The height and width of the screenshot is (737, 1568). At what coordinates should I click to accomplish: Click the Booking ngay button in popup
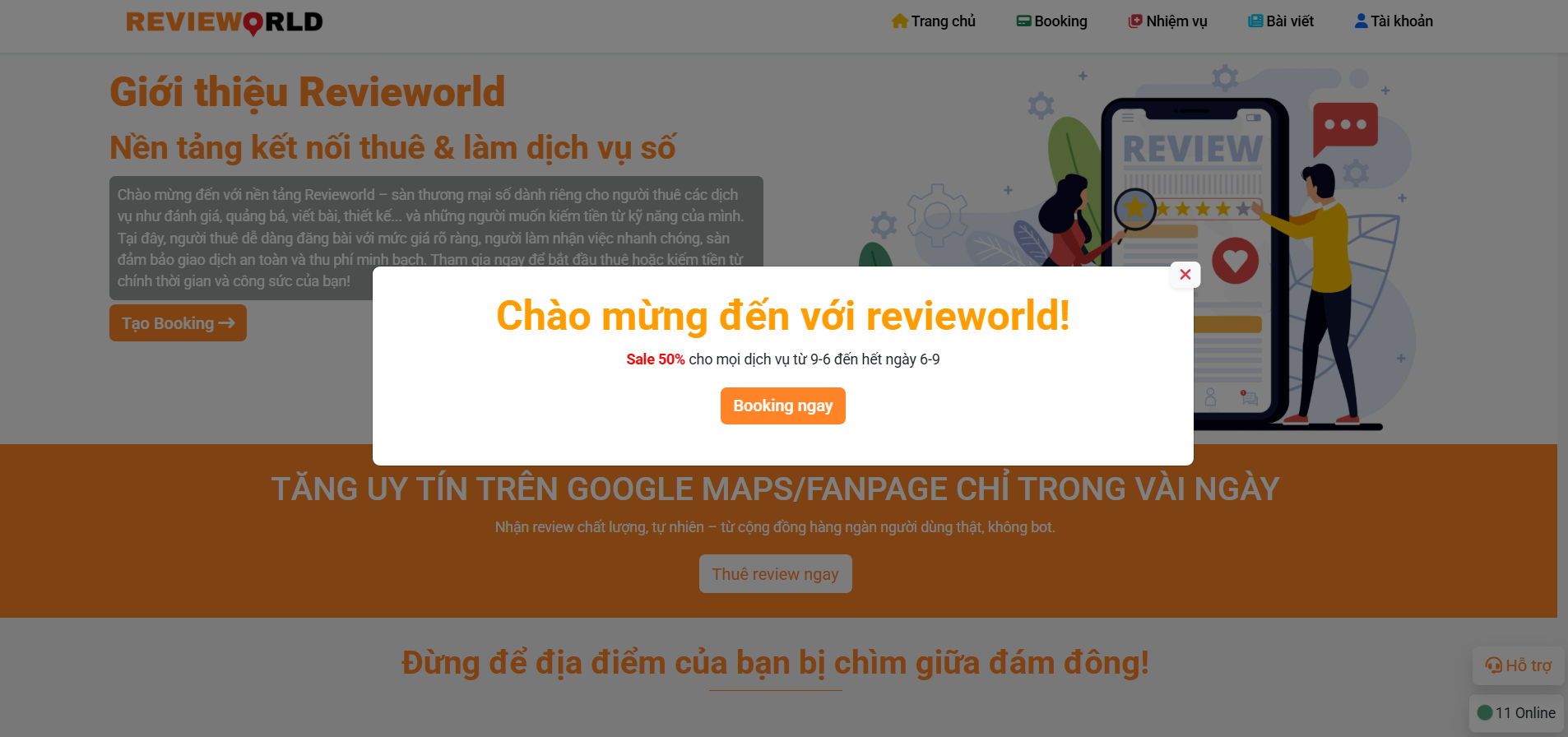tap(782, 406)
